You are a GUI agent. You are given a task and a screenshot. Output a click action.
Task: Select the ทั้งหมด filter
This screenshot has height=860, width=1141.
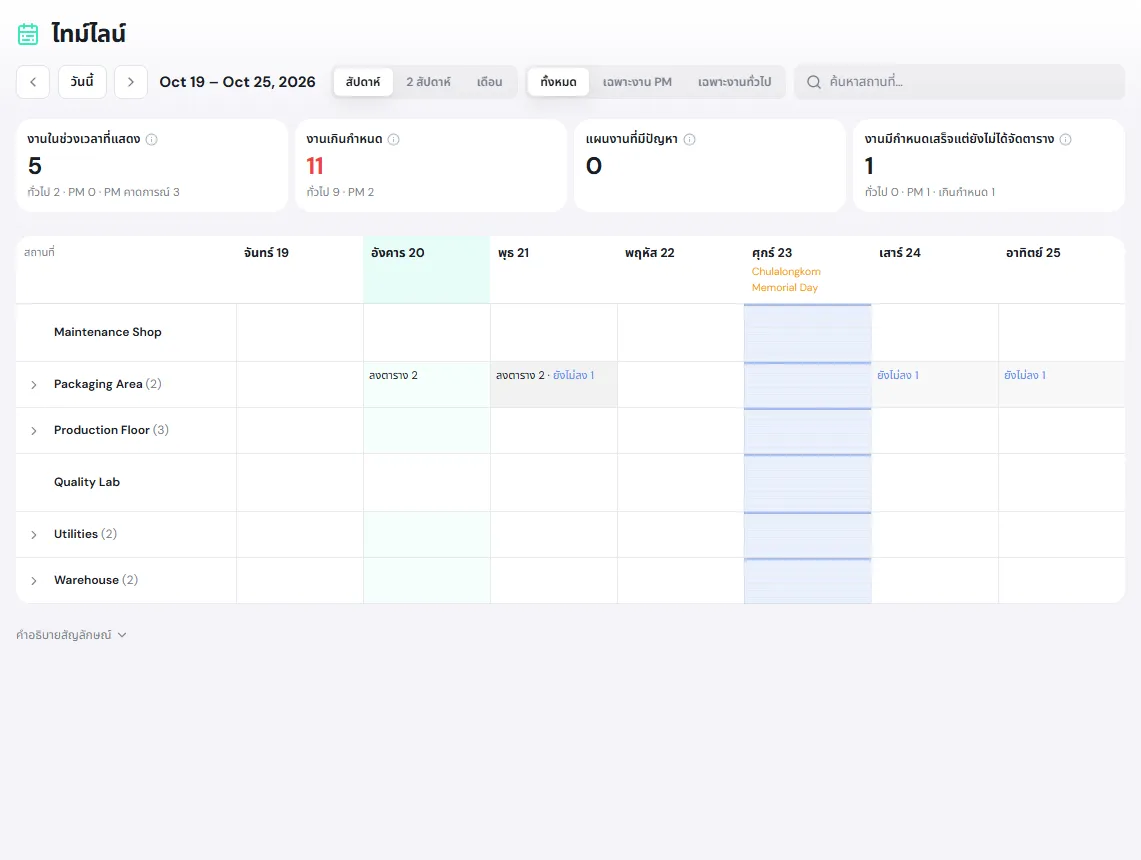pos(558,82)
